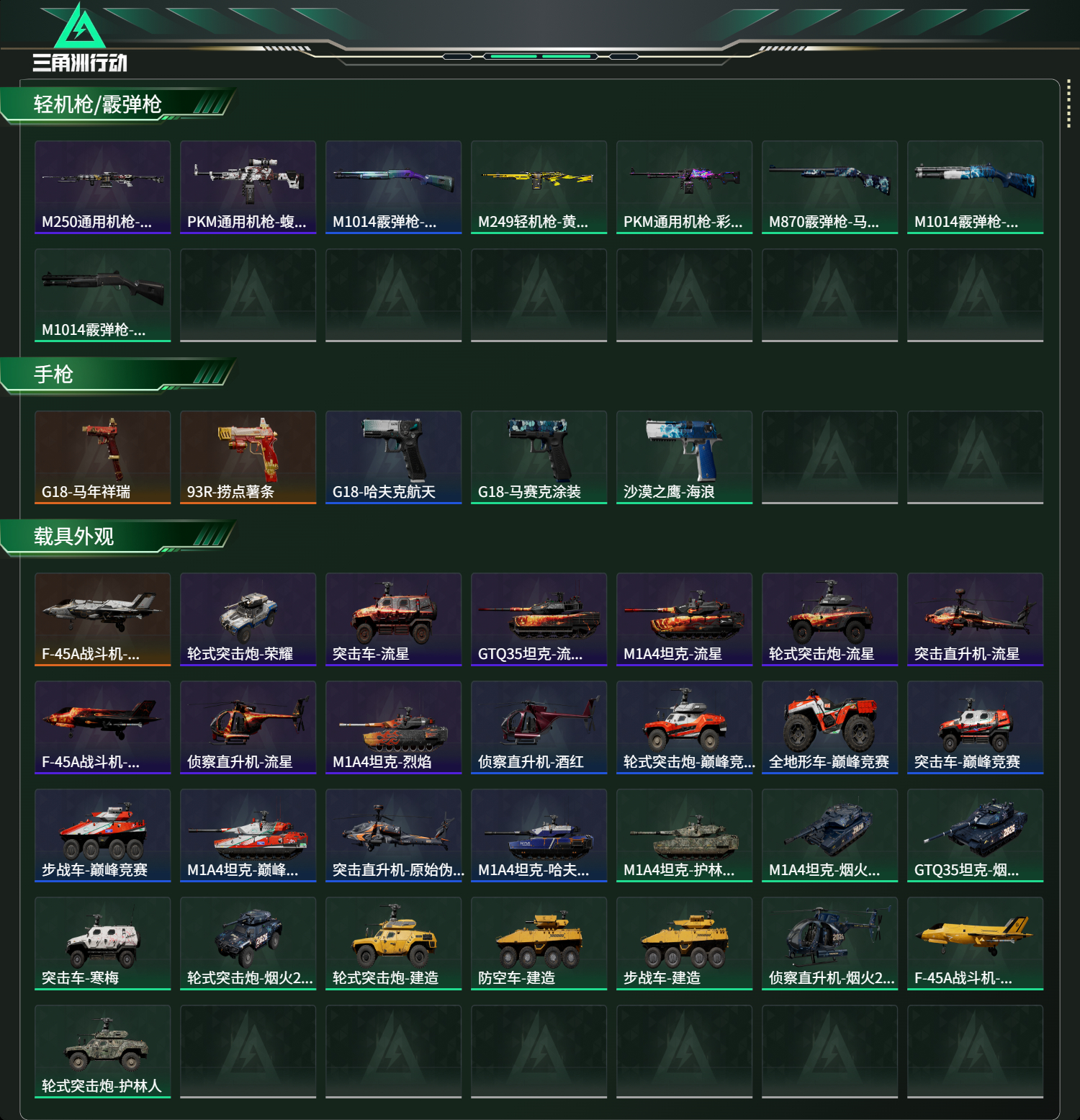Image resolution: width=1080 pixels, height=1120 pixels.
Task: Collapse the 轻机枪/霰弹枪 section header
Action: click(x=119, y=105)
